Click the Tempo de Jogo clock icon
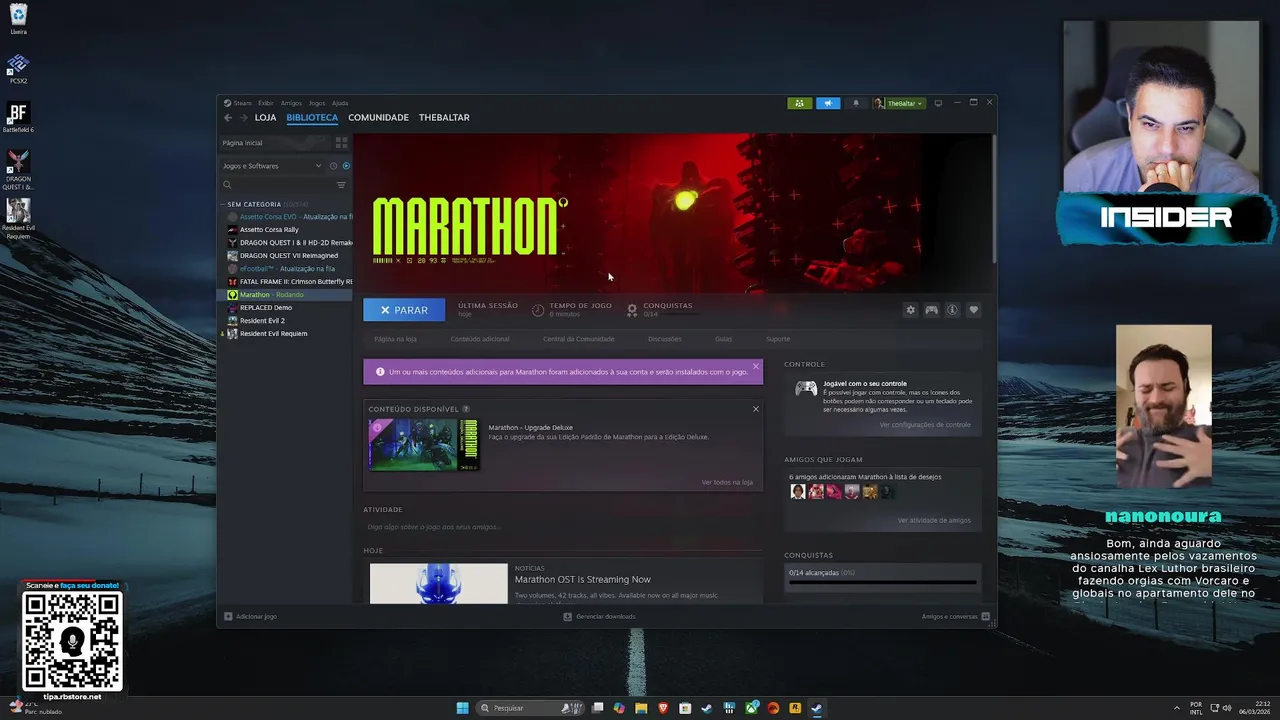 [x=538, y=310]
